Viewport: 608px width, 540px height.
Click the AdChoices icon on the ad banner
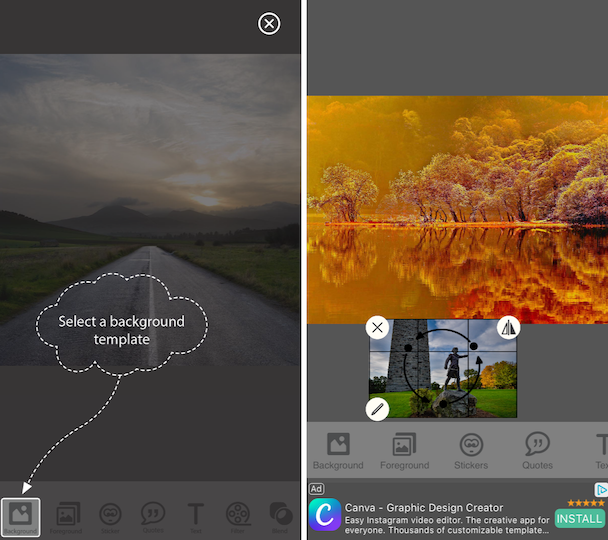601,490
